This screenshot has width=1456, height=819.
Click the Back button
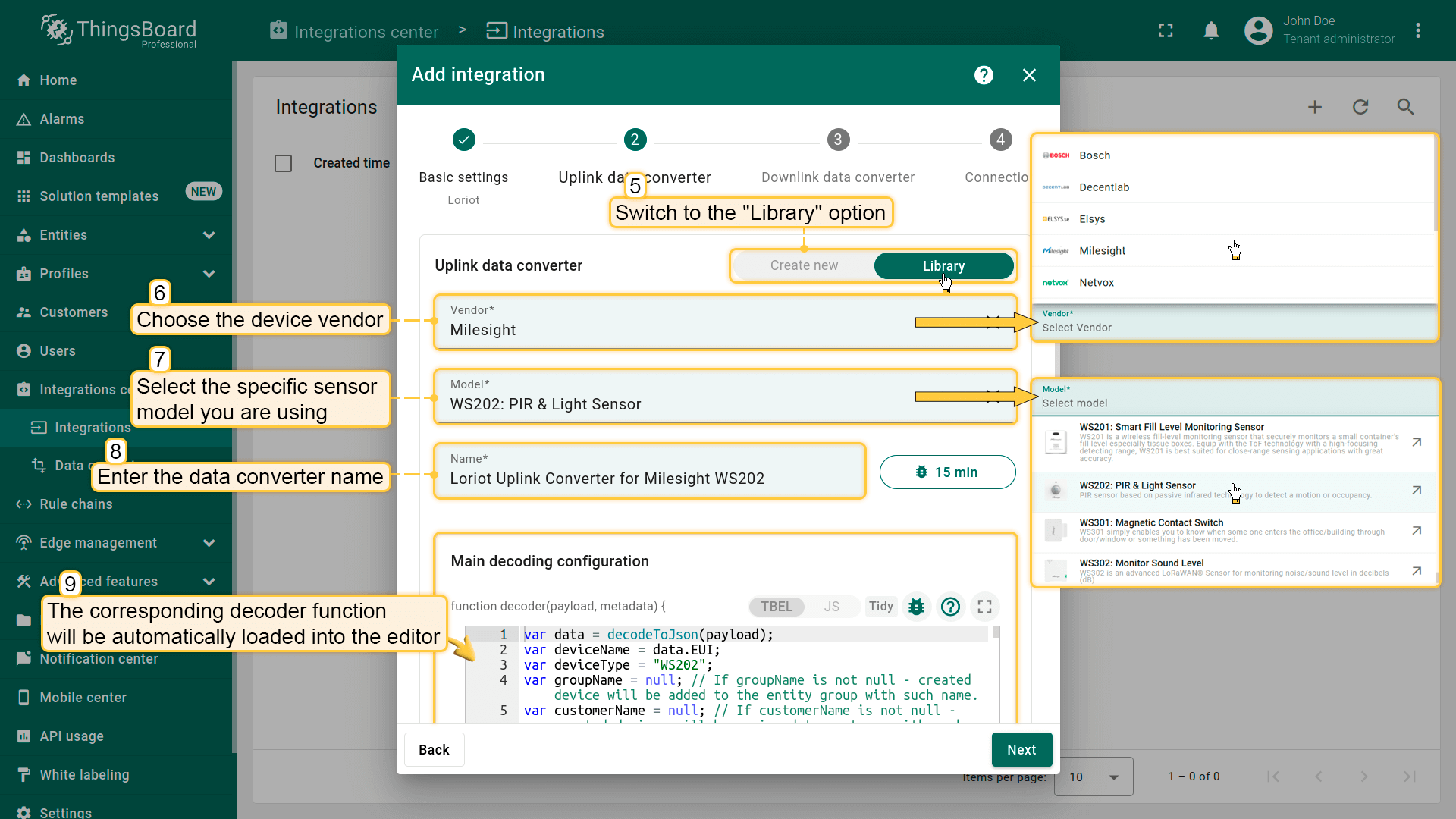(434, 749)
